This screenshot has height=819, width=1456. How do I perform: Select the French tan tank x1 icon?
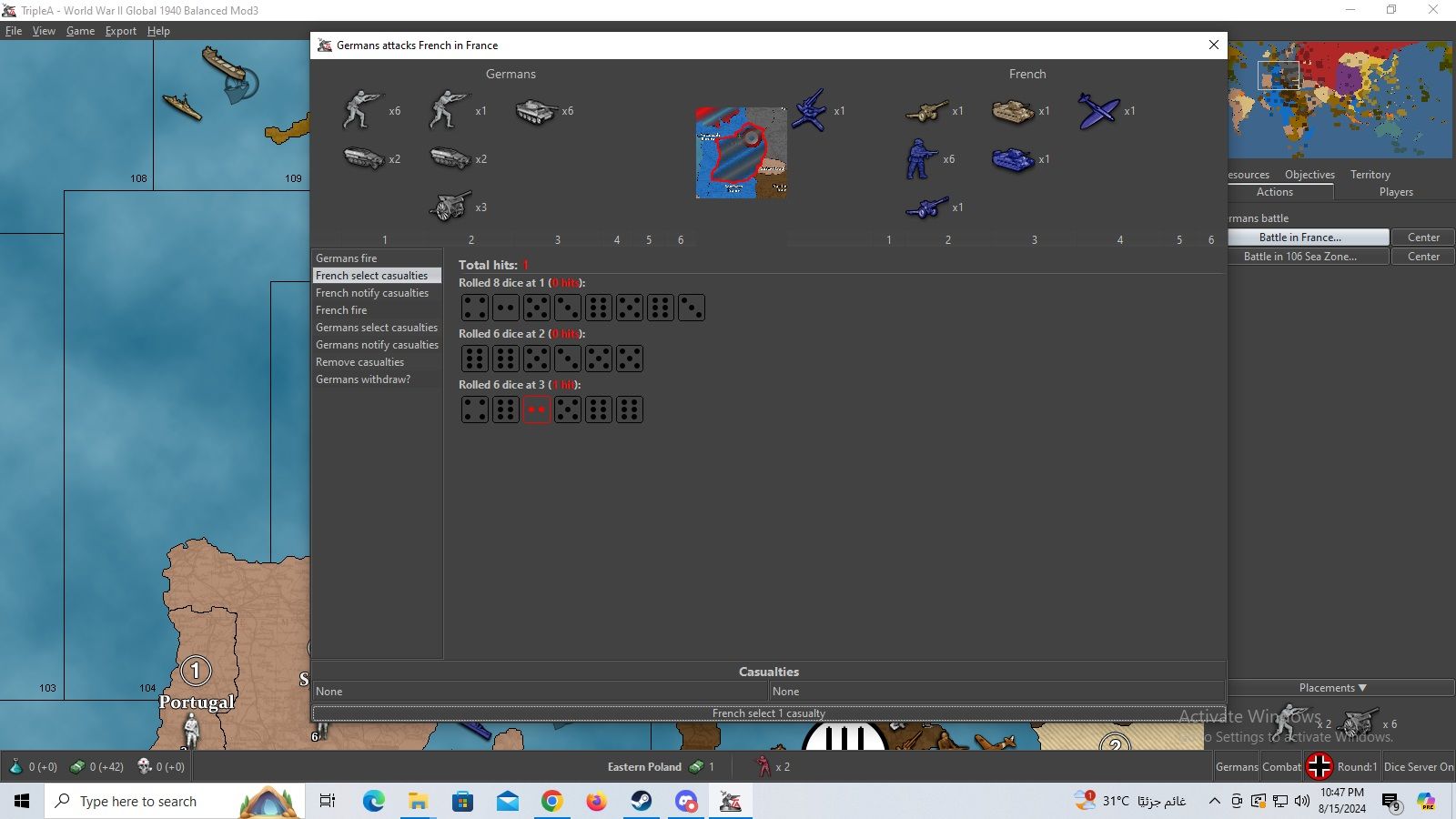pos(1013,111)
